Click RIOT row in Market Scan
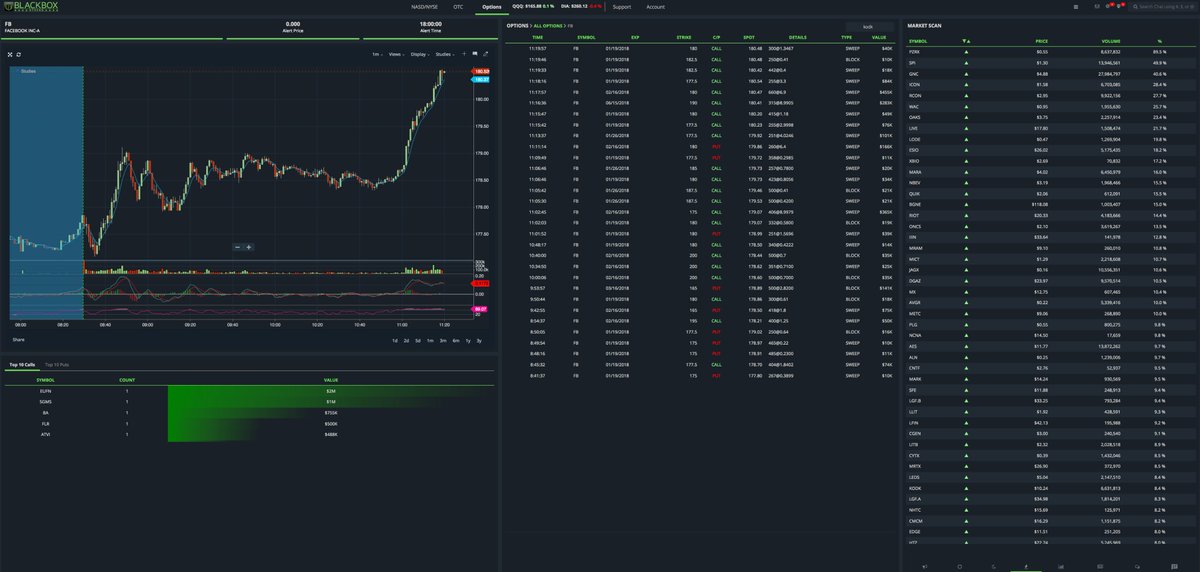Viewport: 1200px width, 572px height. (x=1048, y=215)
